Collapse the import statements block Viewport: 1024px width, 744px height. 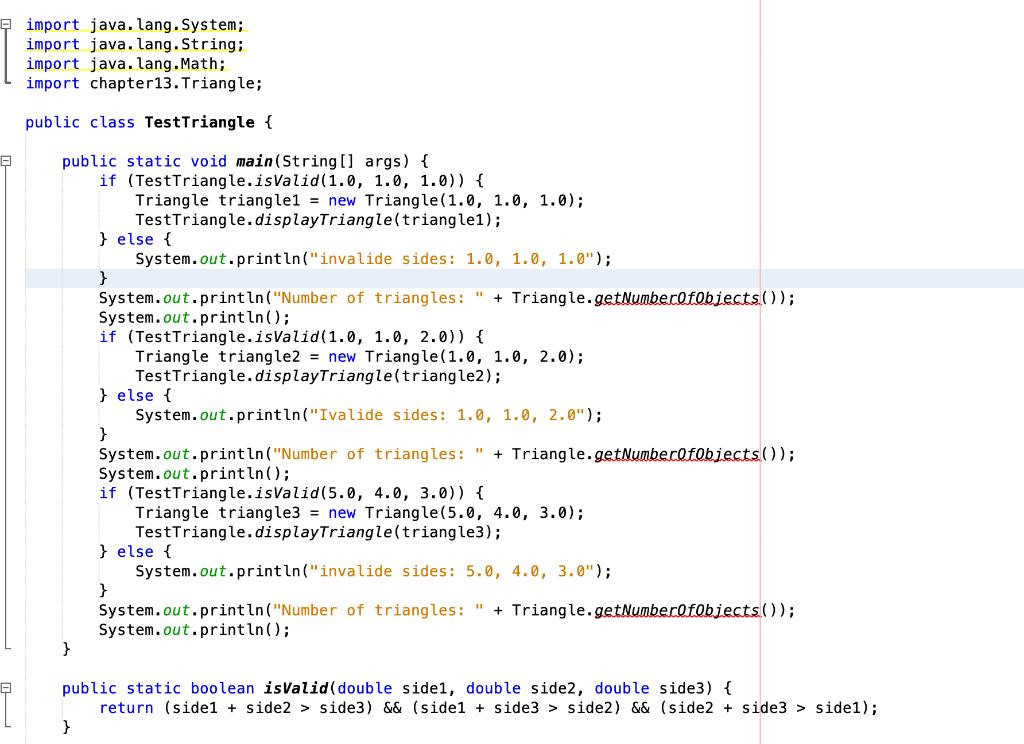(x=6, y=24)
